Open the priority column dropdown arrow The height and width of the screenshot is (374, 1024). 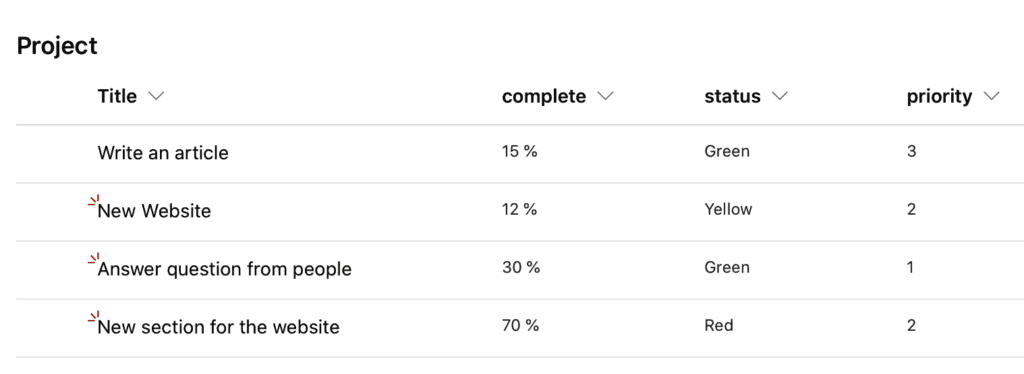point(991,97)
